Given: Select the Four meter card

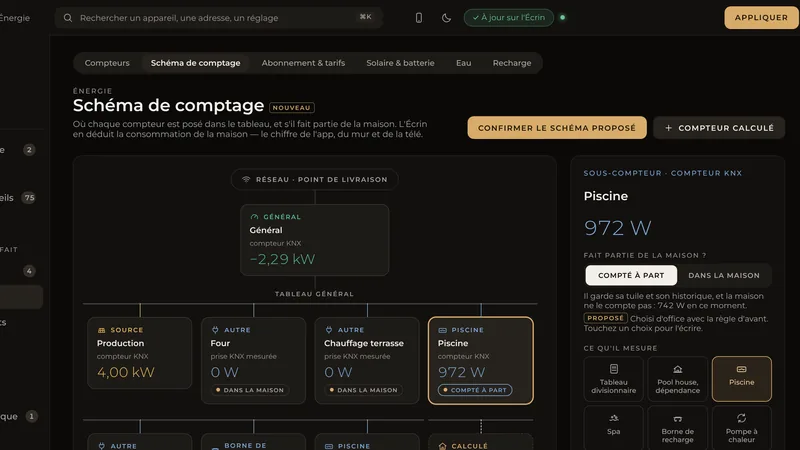Looking at the screenshot, I should [254, 361].
